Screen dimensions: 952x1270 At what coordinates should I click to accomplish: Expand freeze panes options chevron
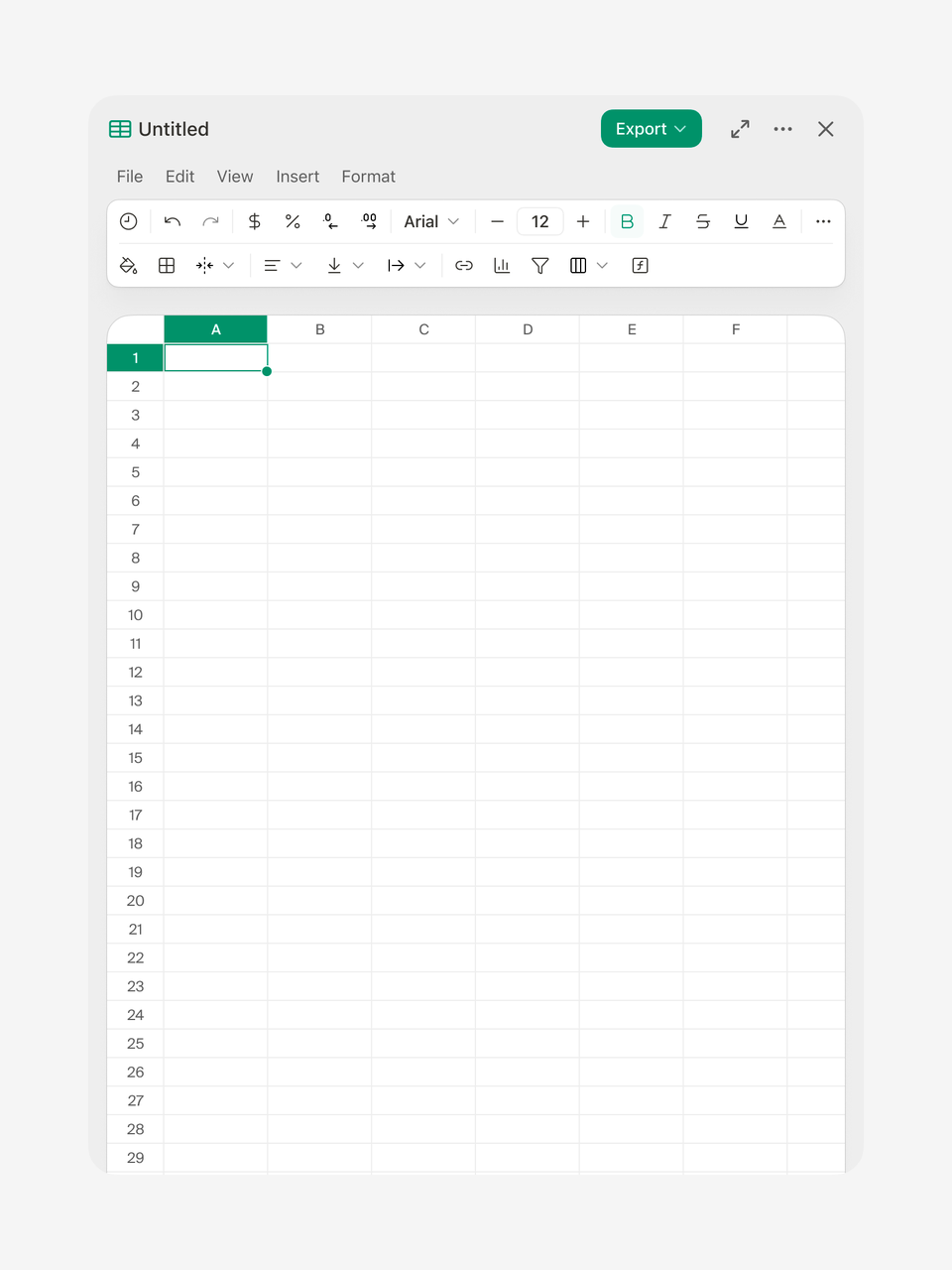coord(602,265)
